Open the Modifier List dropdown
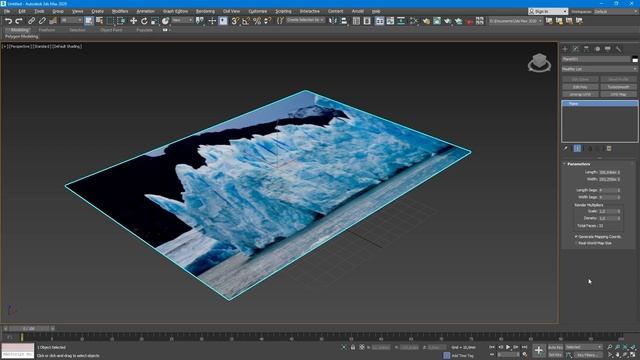This screenshot has width=640, height=360. tap(599, 69)
